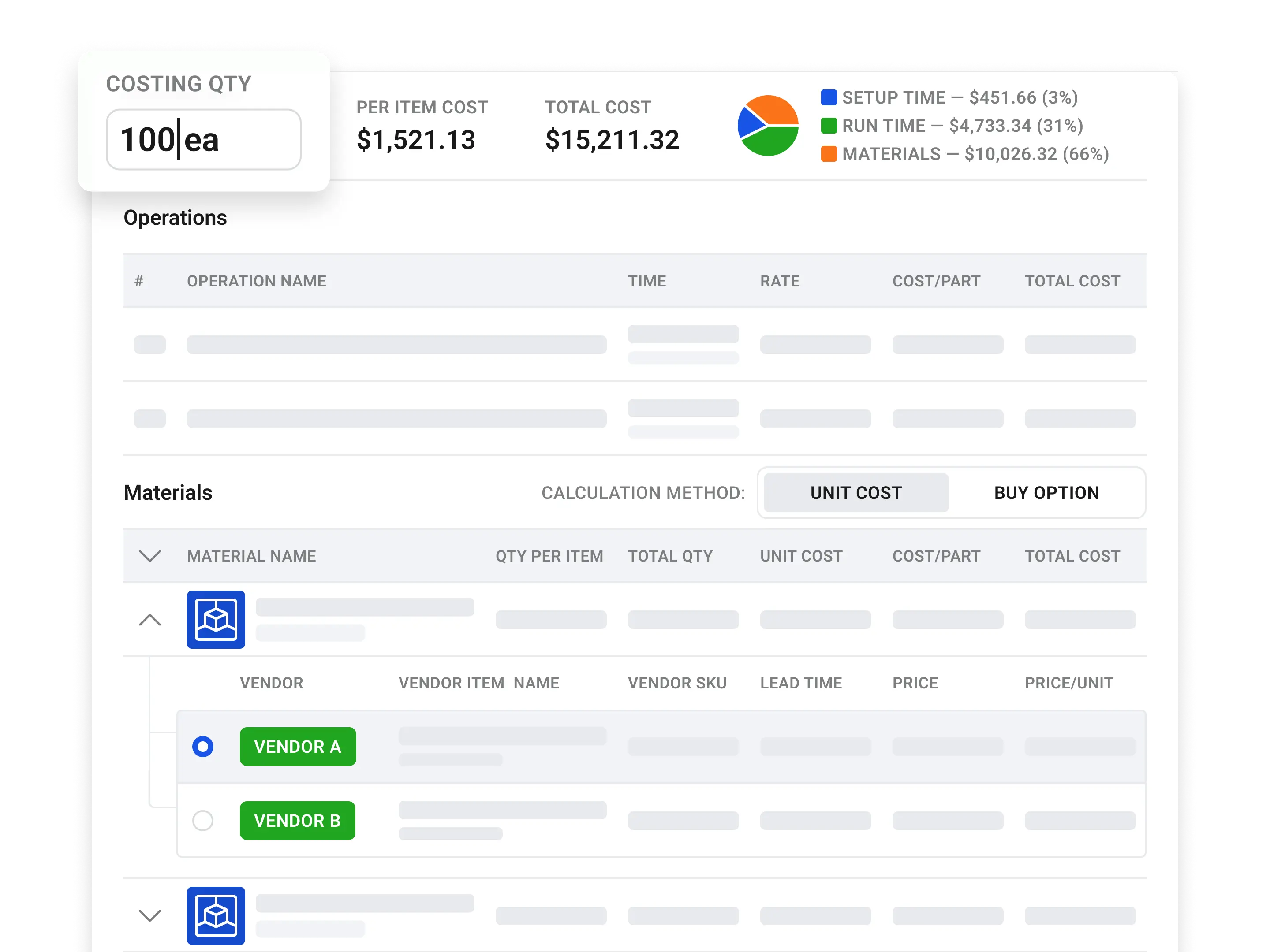Click the cost breakdown pie chart

(x=768, y=125)
